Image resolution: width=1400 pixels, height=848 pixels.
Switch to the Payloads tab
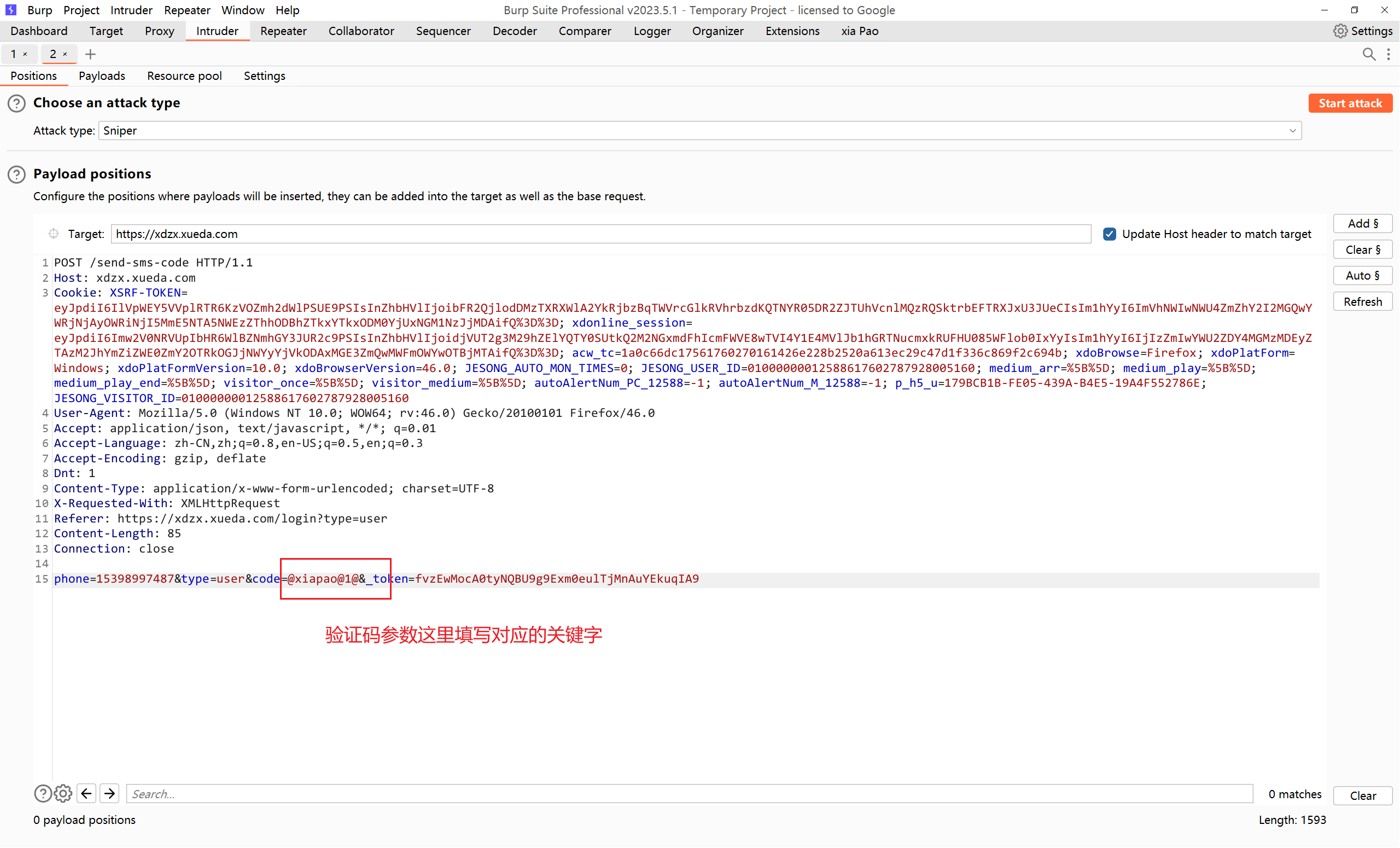click(102, 76)
